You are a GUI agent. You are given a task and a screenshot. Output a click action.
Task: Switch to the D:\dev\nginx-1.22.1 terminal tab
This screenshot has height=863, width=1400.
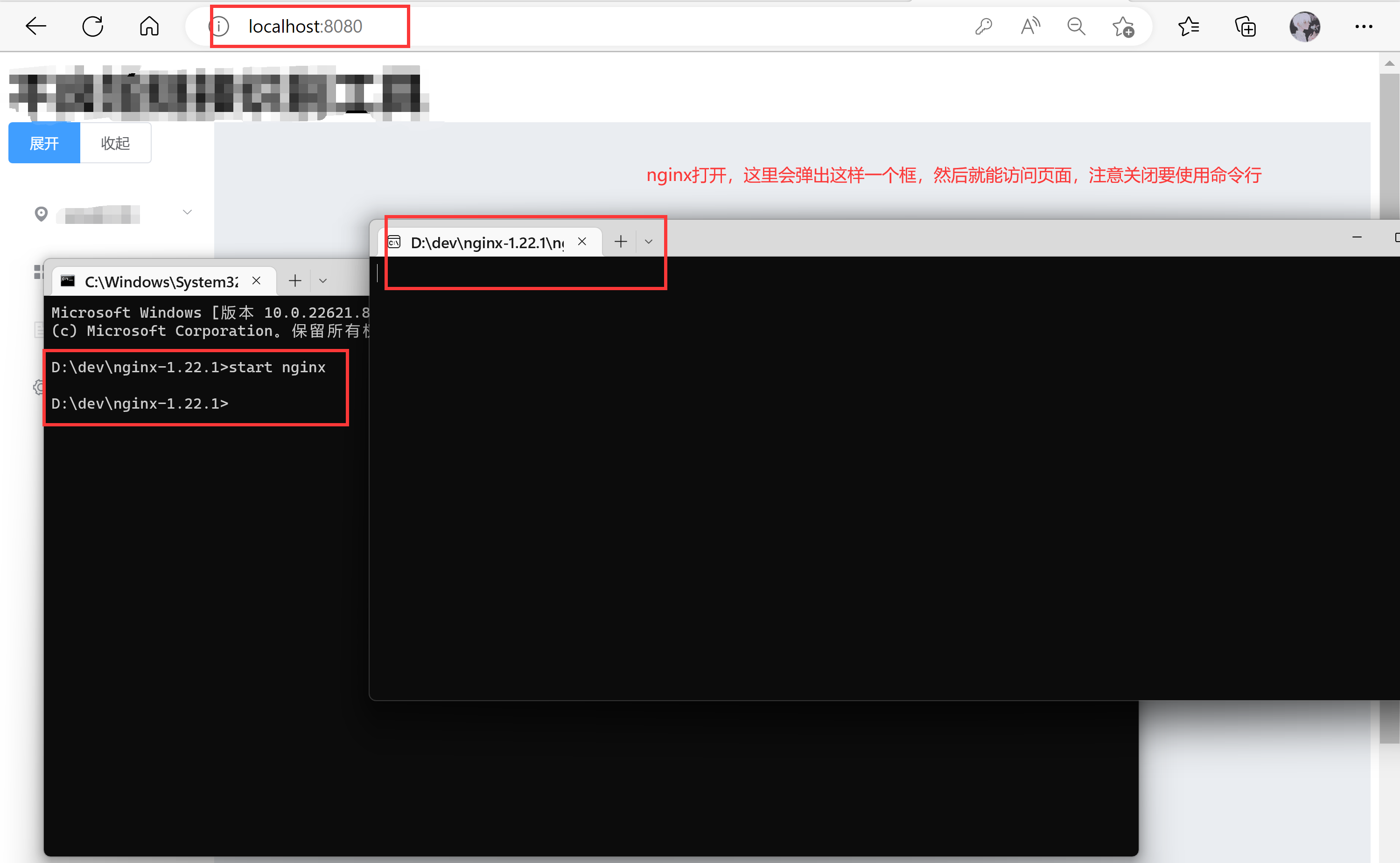[486, 243]
